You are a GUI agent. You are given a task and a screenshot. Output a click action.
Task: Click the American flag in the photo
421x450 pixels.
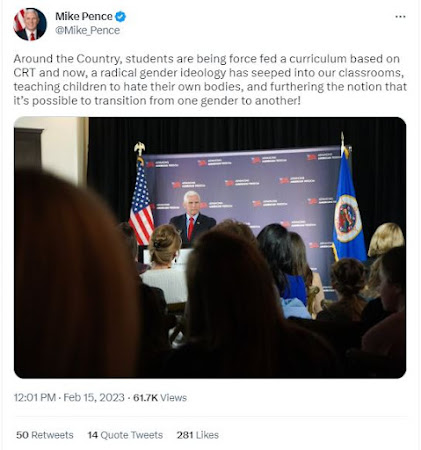coord(141,200)
